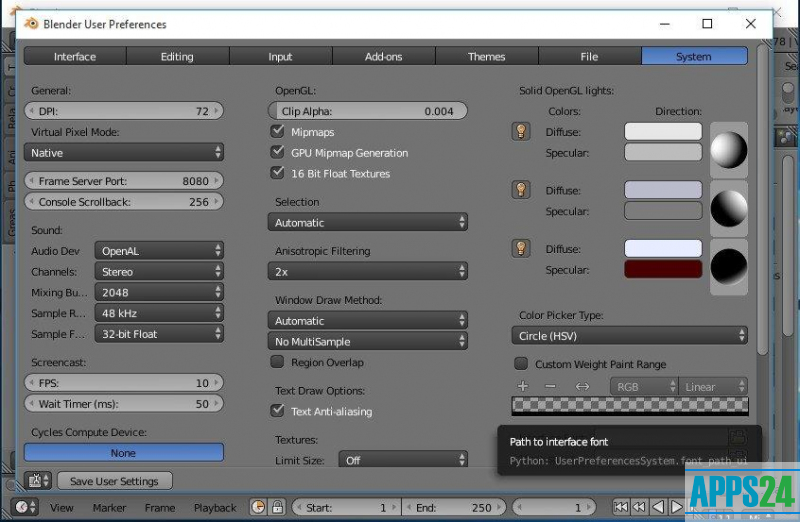Open the timeline Frame menu
This screenshot has height=522, width=800.
[x=160, y=507]
